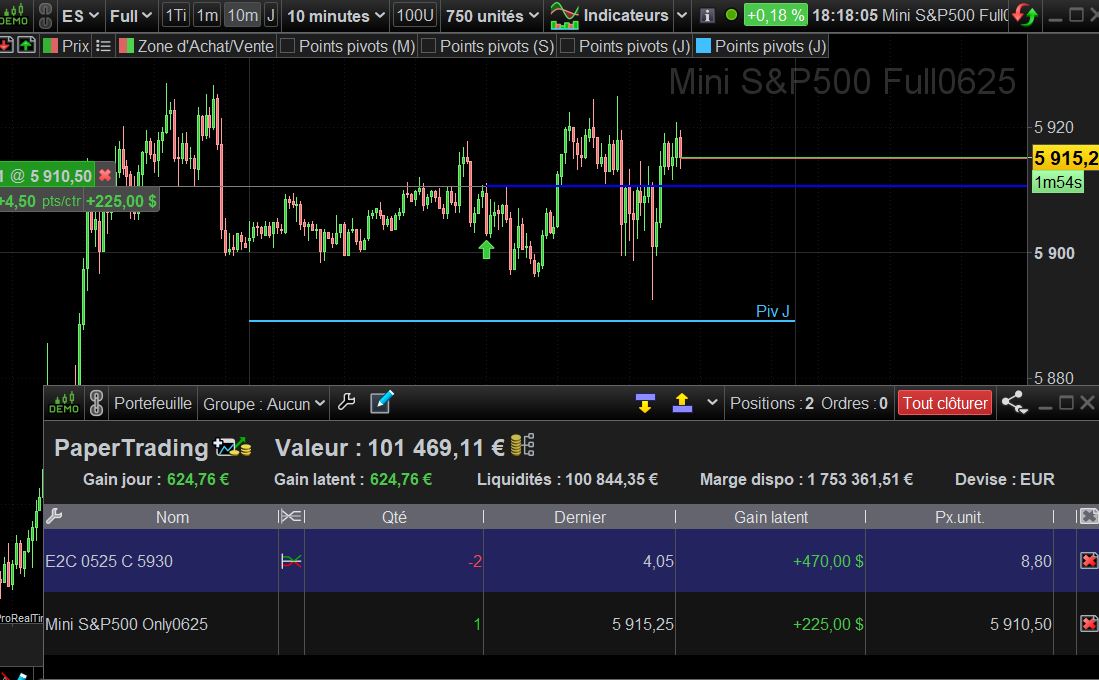Click the Tout clôturer button

(x=945, y=403)
